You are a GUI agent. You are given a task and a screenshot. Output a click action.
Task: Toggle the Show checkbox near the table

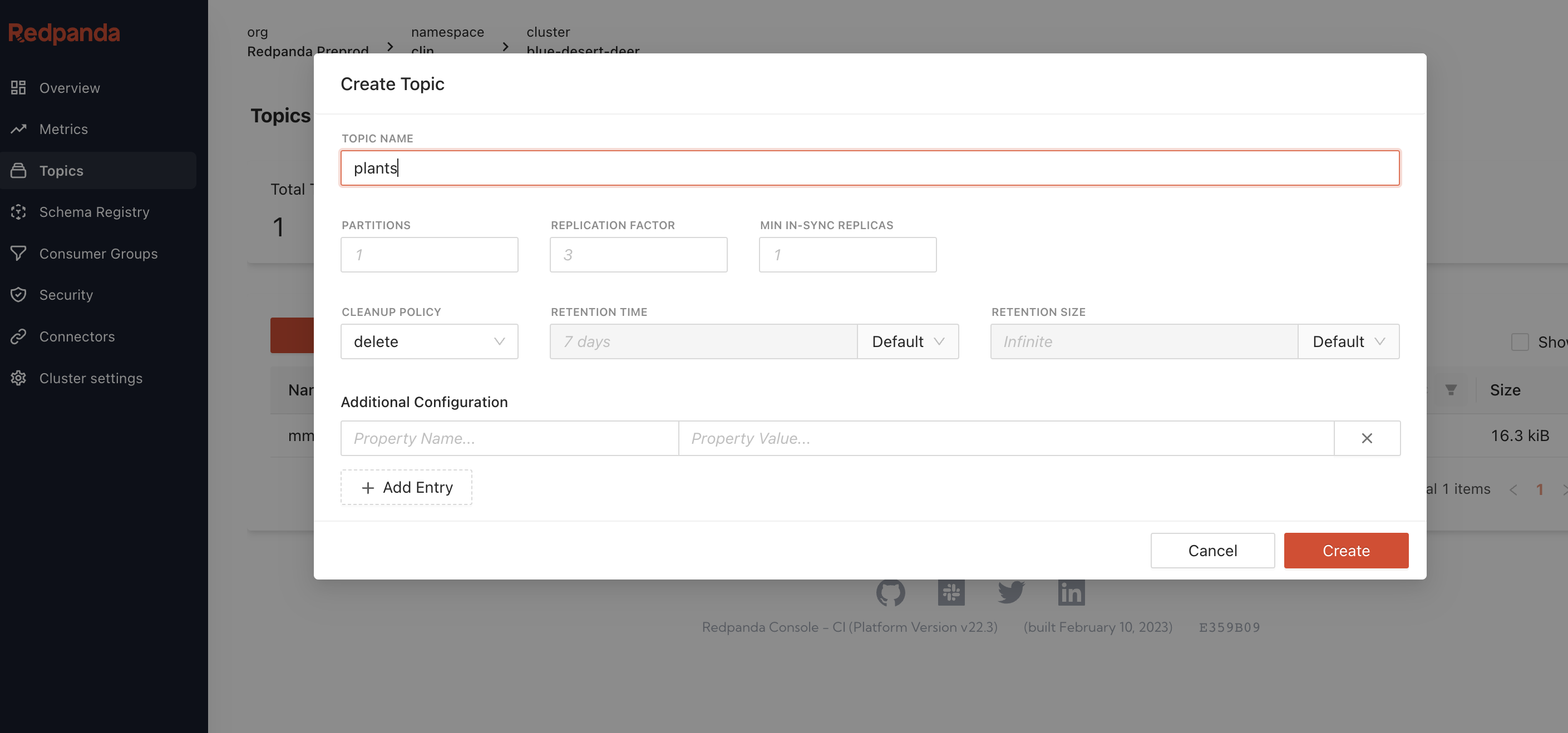click(x=1519, y=342)
